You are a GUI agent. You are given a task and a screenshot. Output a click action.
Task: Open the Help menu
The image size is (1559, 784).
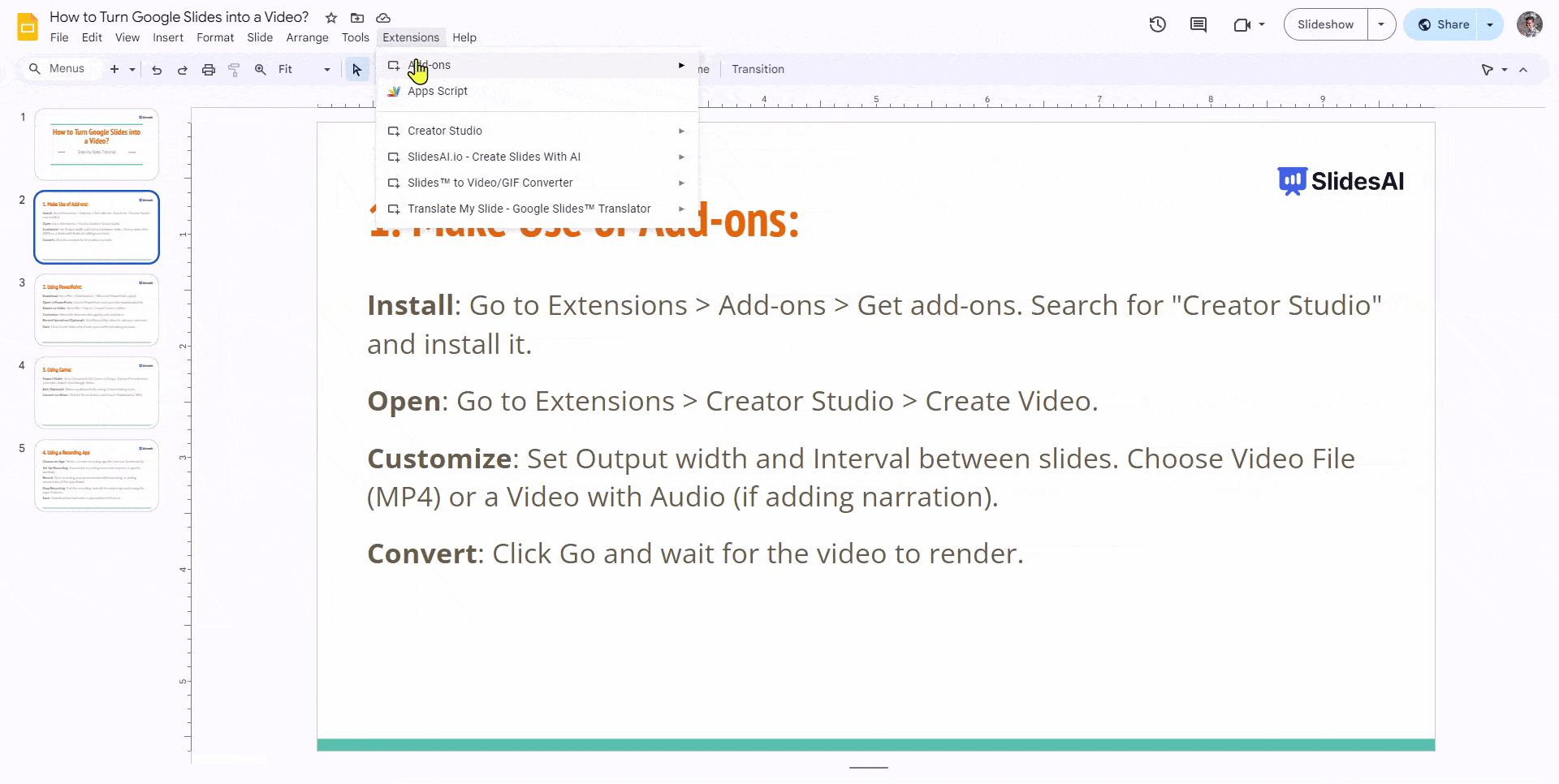(464, 37)
